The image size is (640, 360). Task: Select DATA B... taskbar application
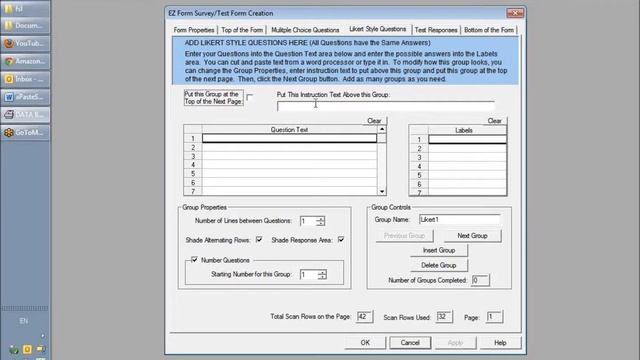[25, 115]
